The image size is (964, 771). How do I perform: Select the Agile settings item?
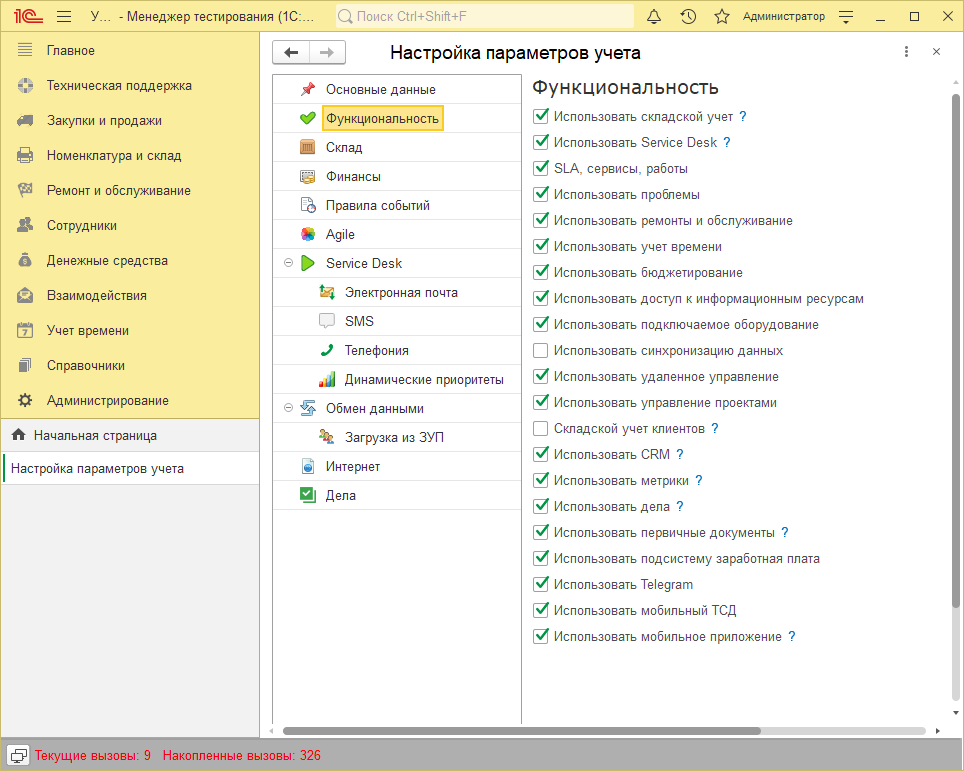(x=340, y=235)
